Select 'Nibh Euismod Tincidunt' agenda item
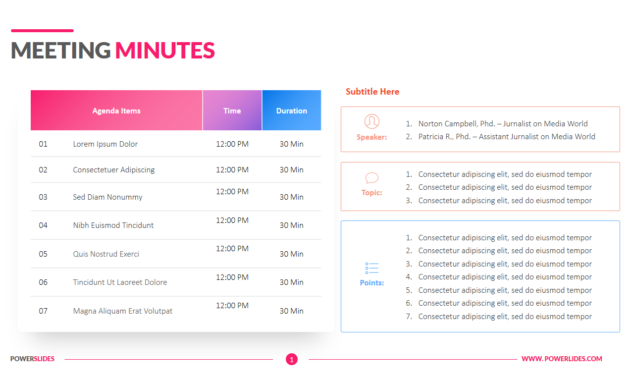Viewport: 630px width, 380px height. [113, 225]
